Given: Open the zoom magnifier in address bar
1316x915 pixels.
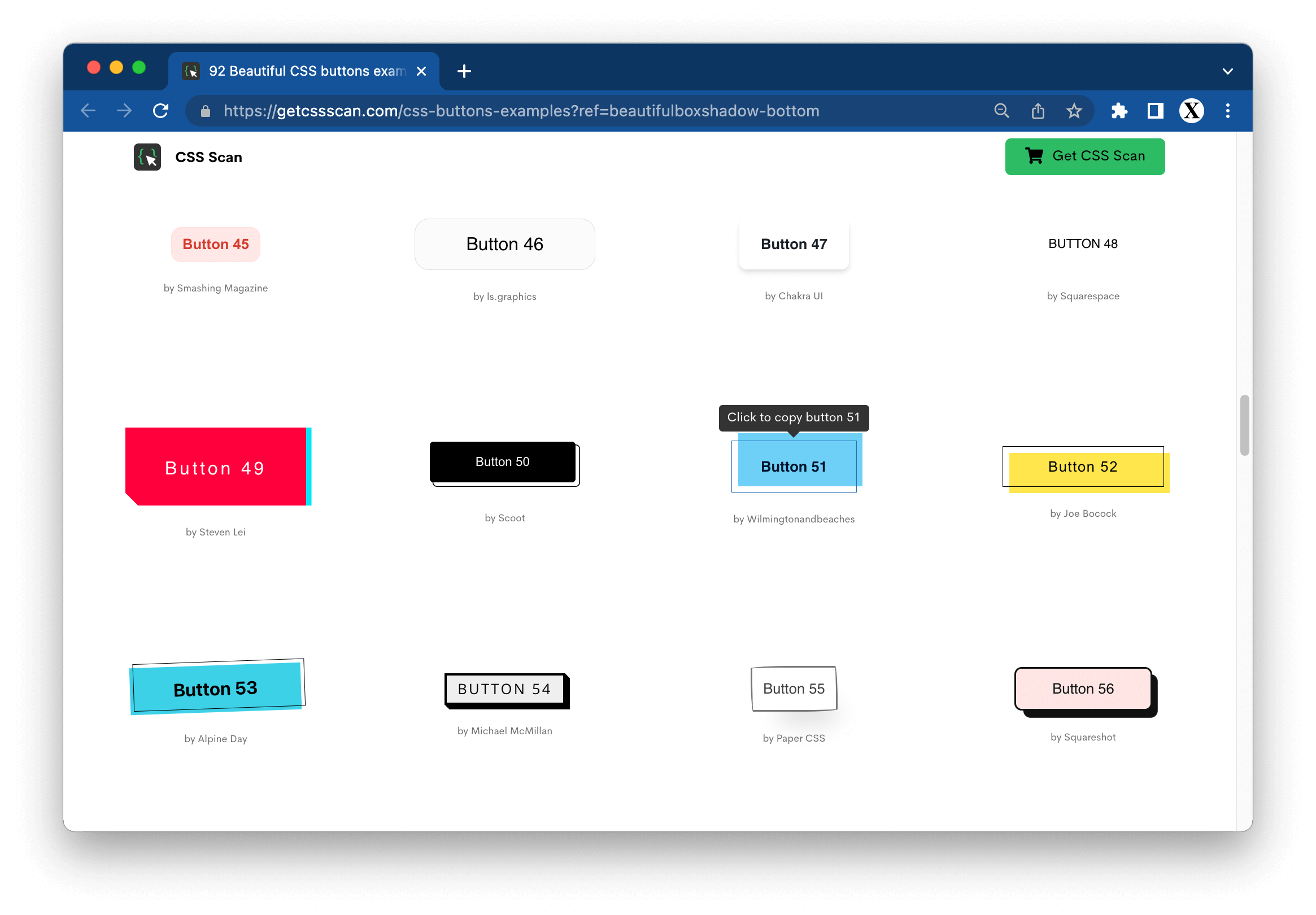Looking at the screenshot, I should tap(1001, 111).
